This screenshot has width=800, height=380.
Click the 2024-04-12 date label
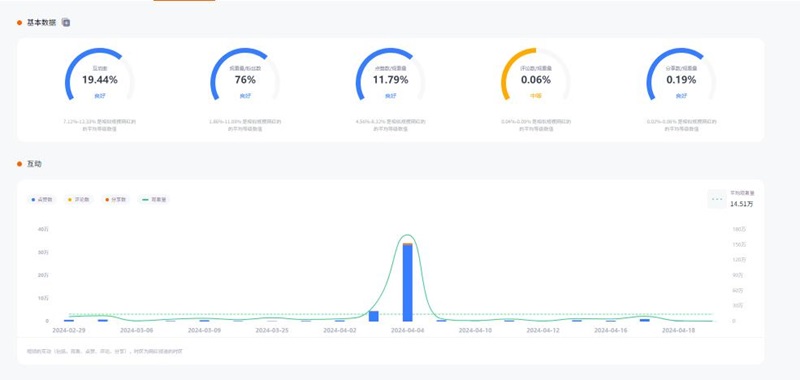(x=543, y=331)
